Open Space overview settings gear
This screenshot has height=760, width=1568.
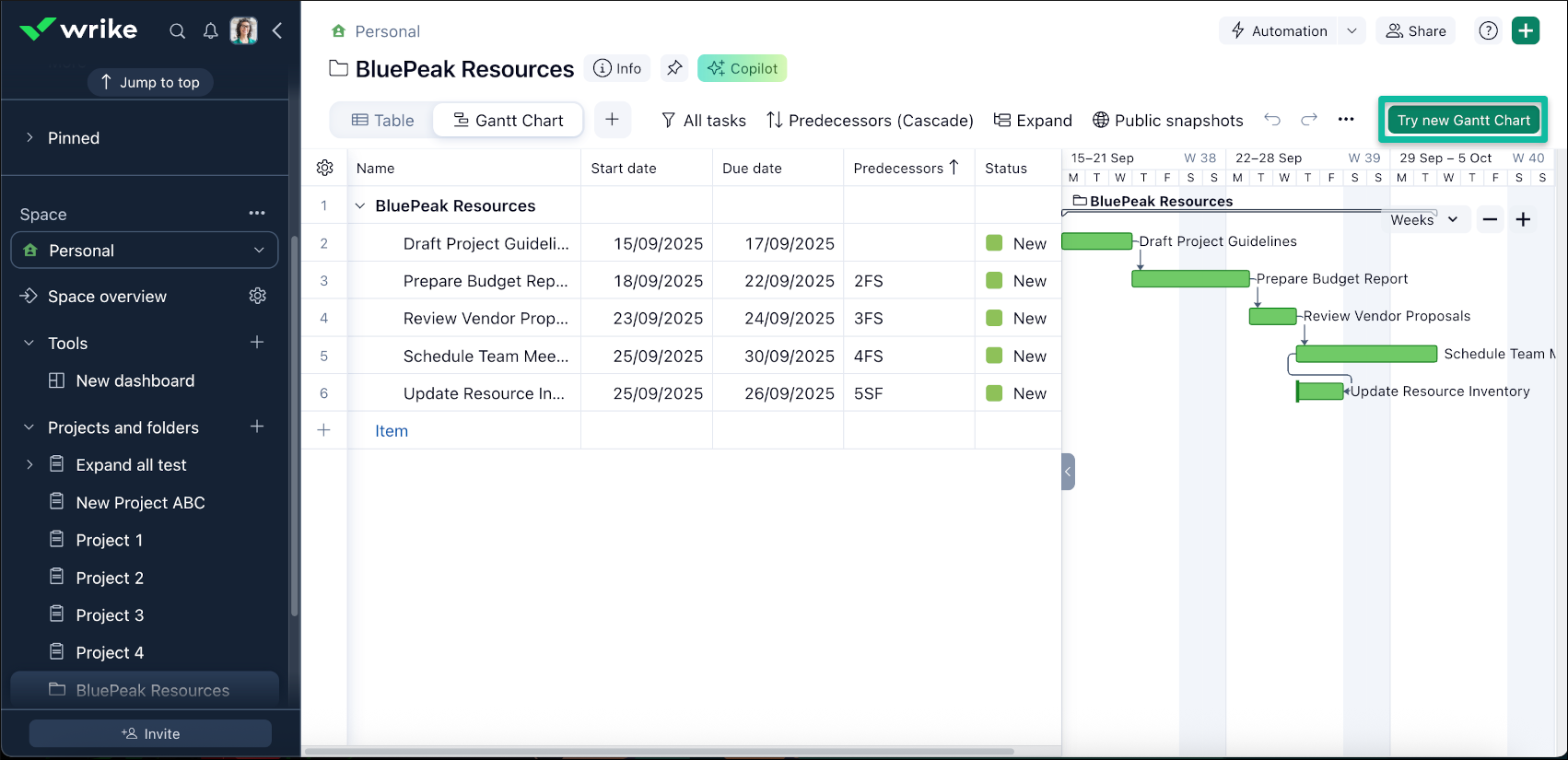click(x=258, y=296)
